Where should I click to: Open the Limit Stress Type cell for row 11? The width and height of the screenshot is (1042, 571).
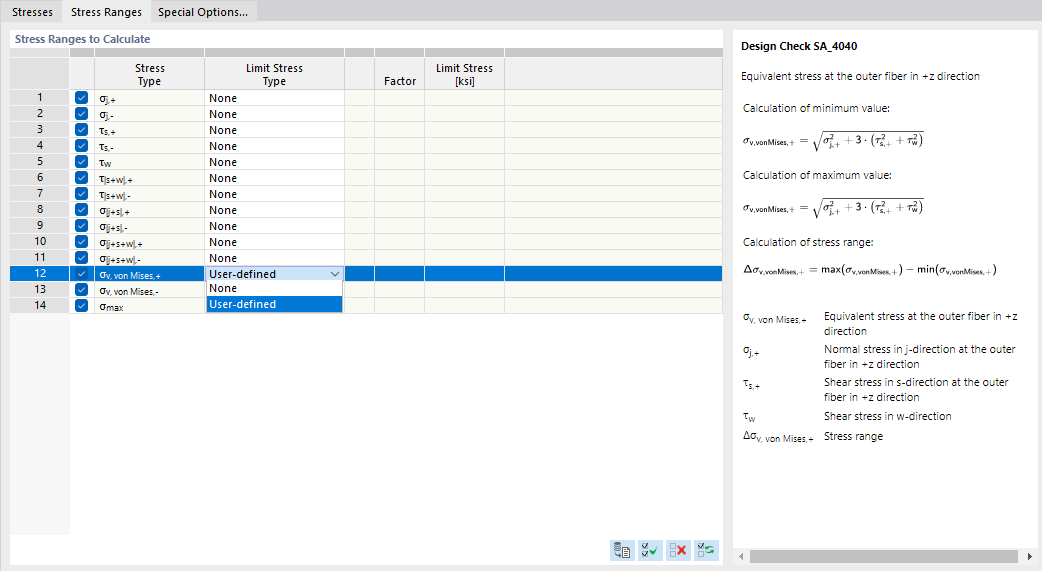[274, 257]
